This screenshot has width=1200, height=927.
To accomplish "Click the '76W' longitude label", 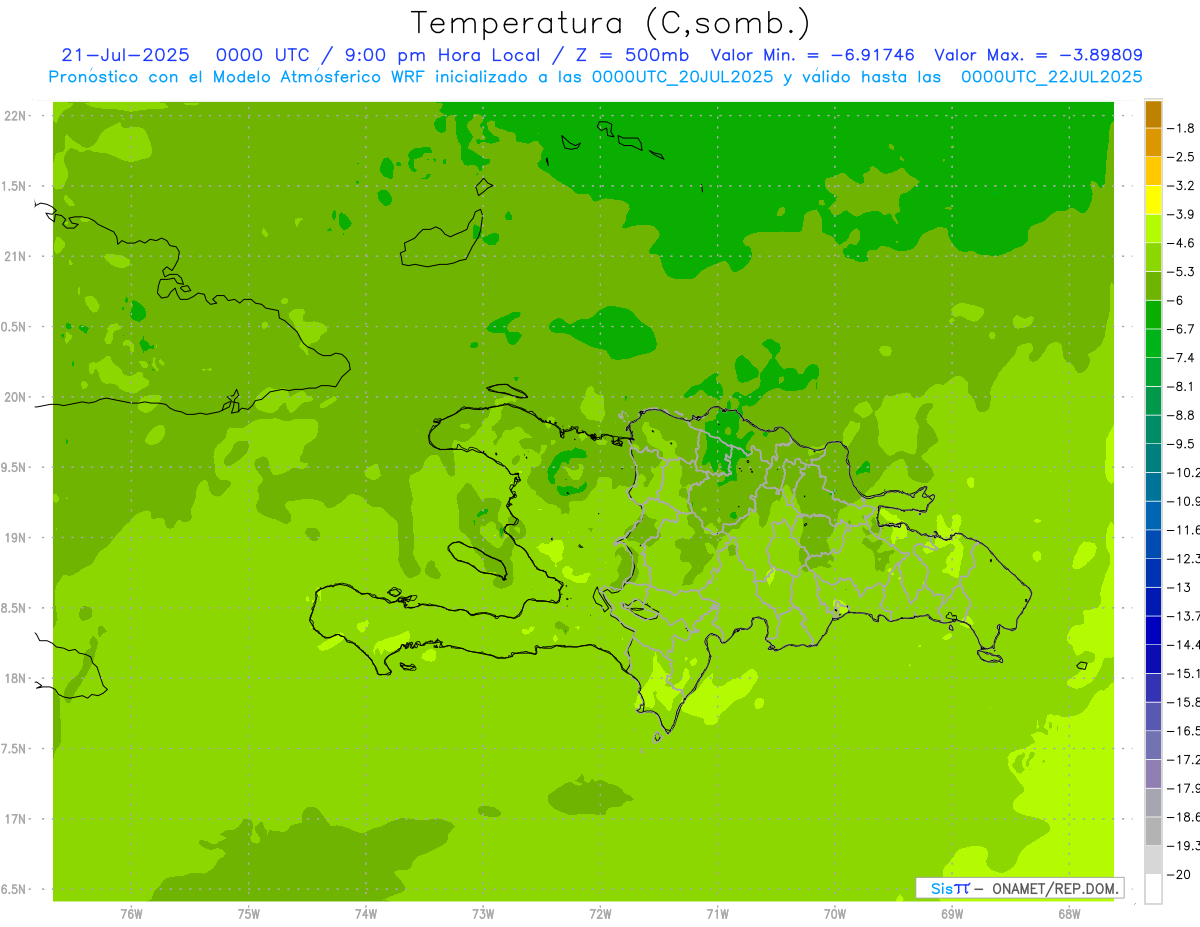I will coord(131,913).
